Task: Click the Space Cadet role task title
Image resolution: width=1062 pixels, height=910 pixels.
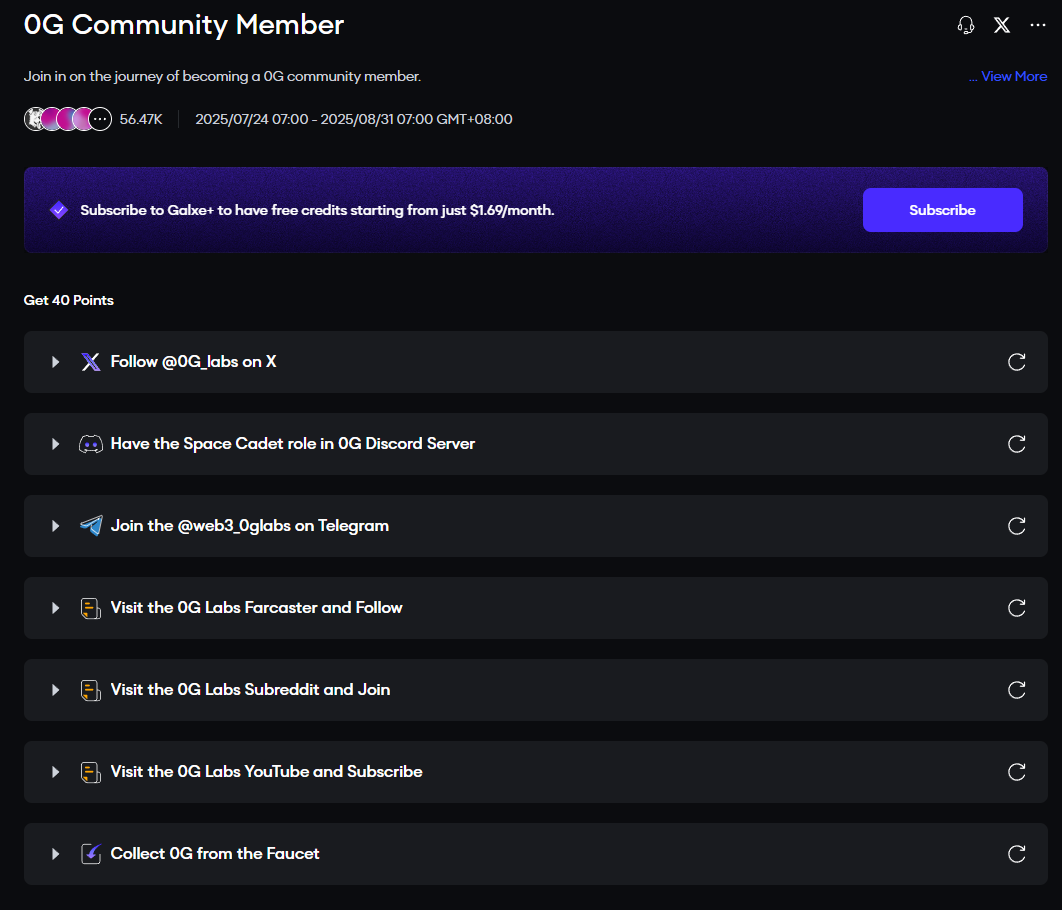Action: [x=293, y=443]
